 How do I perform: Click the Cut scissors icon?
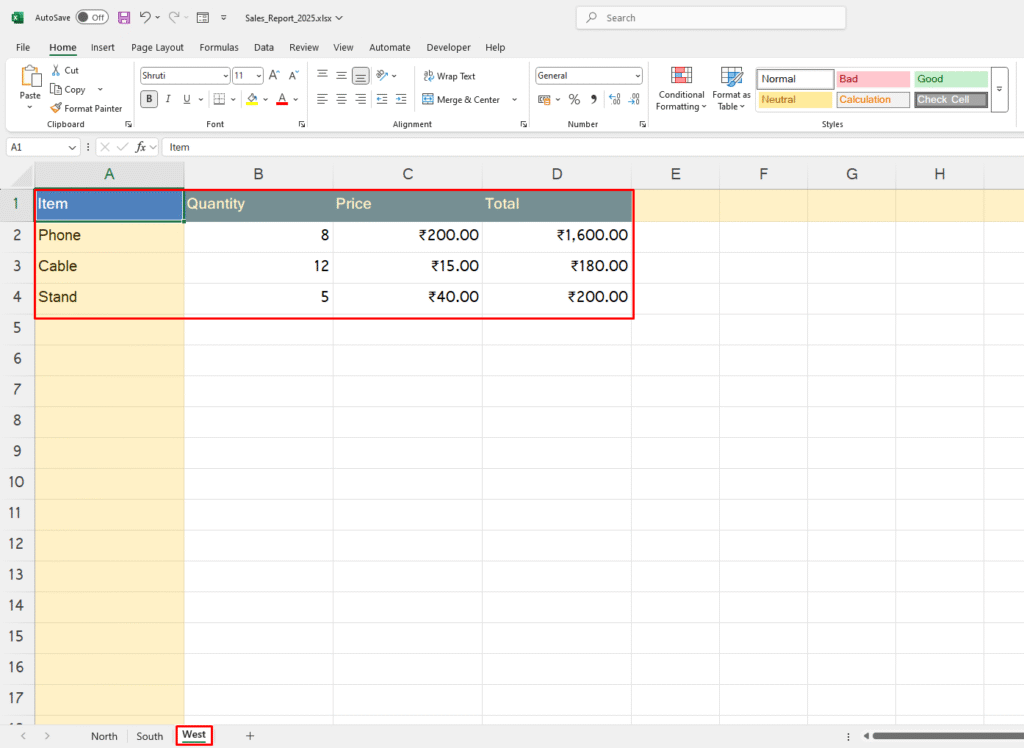tap(56, 70)
